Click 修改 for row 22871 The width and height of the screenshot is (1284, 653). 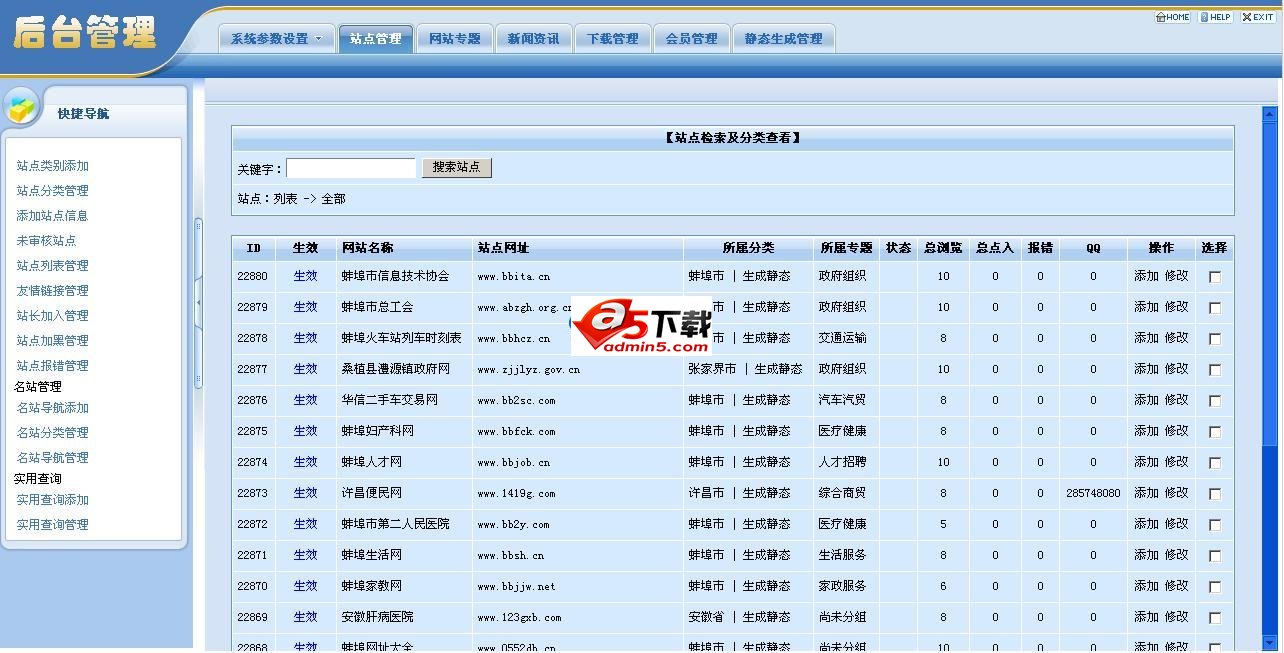click(1177, 555)
